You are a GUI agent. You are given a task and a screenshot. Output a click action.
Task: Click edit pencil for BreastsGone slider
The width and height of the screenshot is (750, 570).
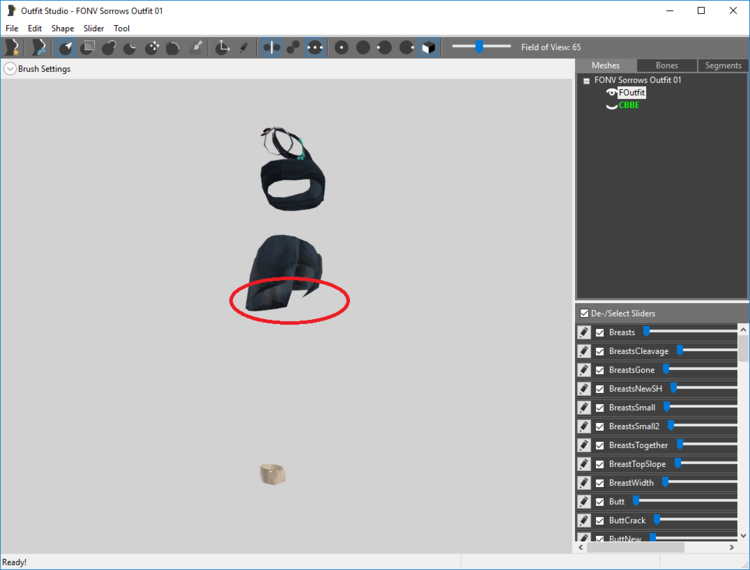click(584, 370)
